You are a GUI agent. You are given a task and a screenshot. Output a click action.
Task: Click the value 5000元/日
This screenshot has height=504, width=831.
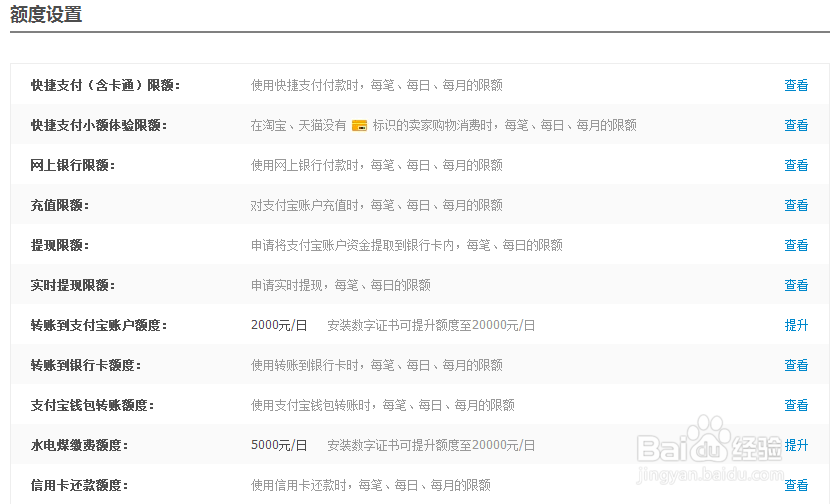(279, 446)
